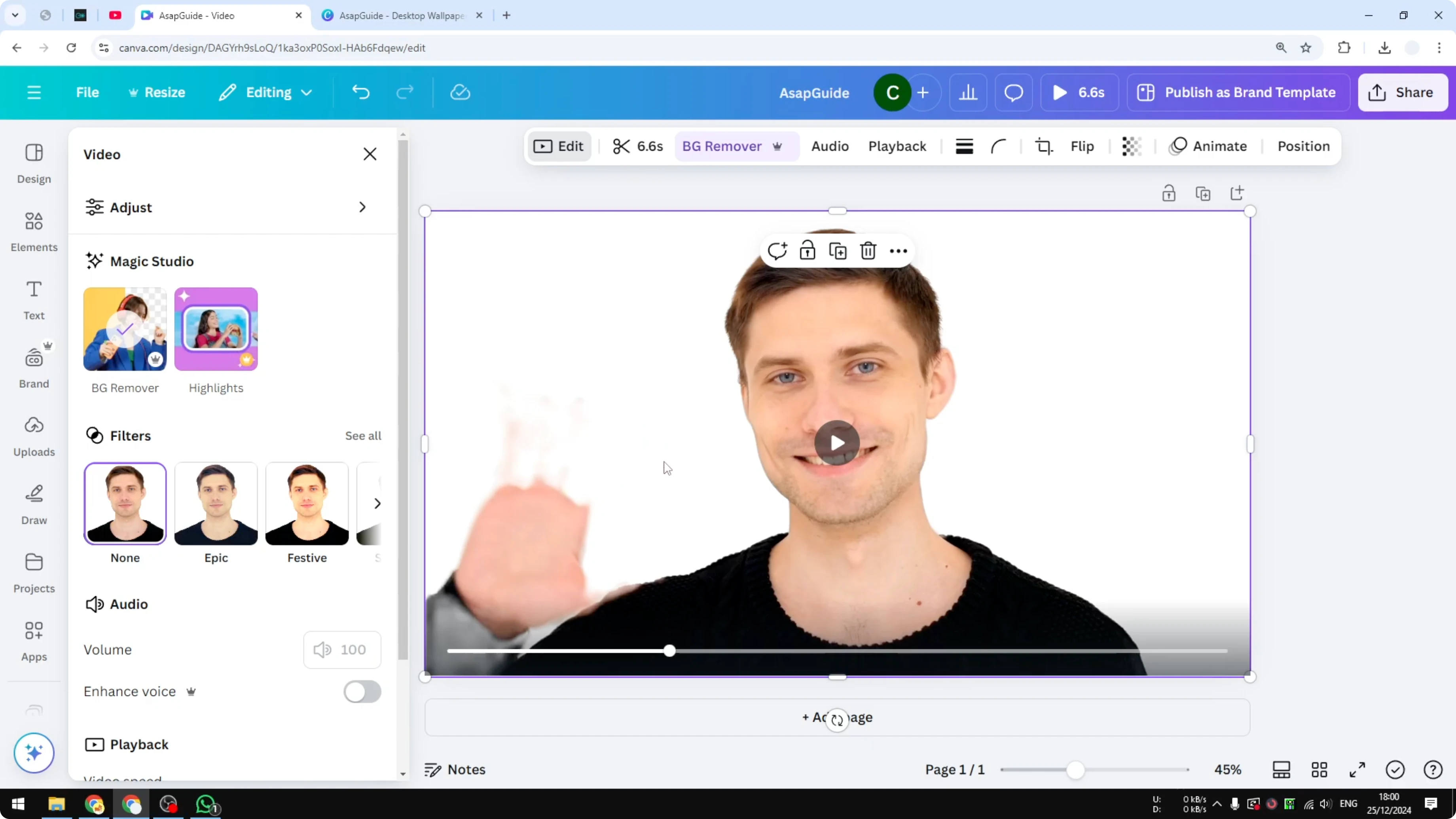1456x819 pixels.
Task: Open the Crop tool in toolbar
Action: tap(1043, 146)
